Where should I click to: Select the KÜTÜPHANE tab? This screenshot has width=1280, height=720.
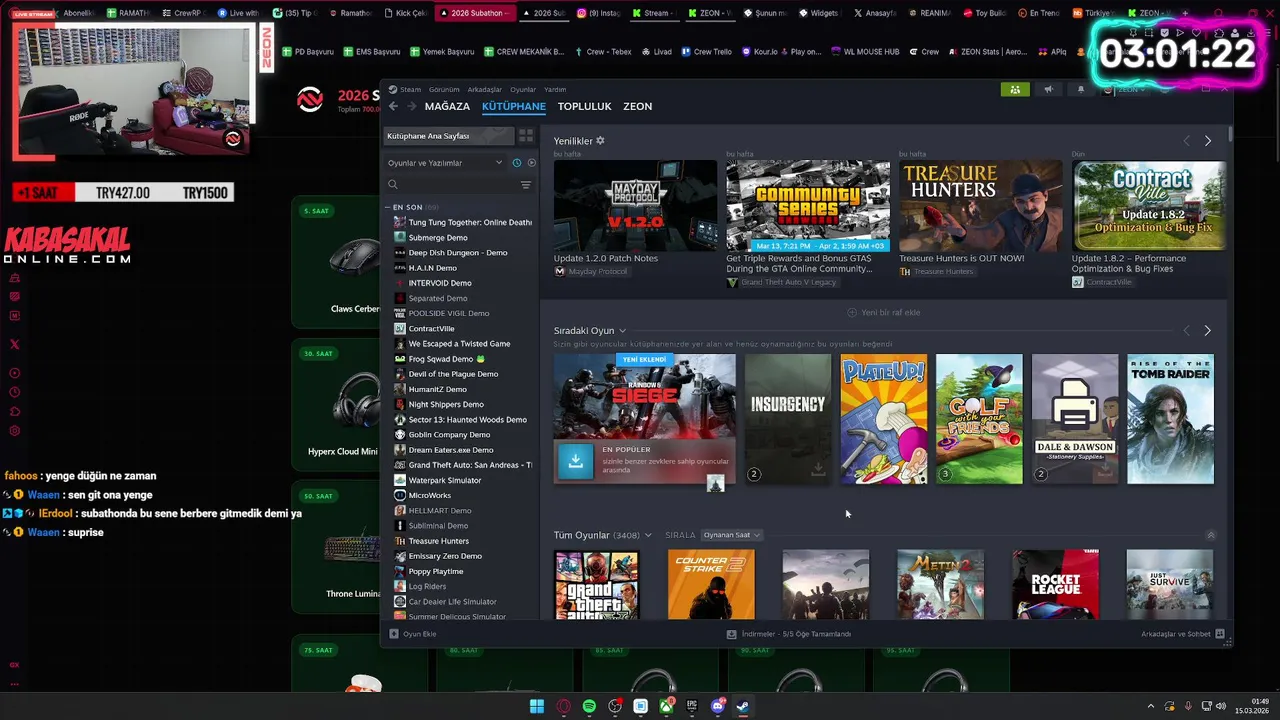[x=514, y=106]
